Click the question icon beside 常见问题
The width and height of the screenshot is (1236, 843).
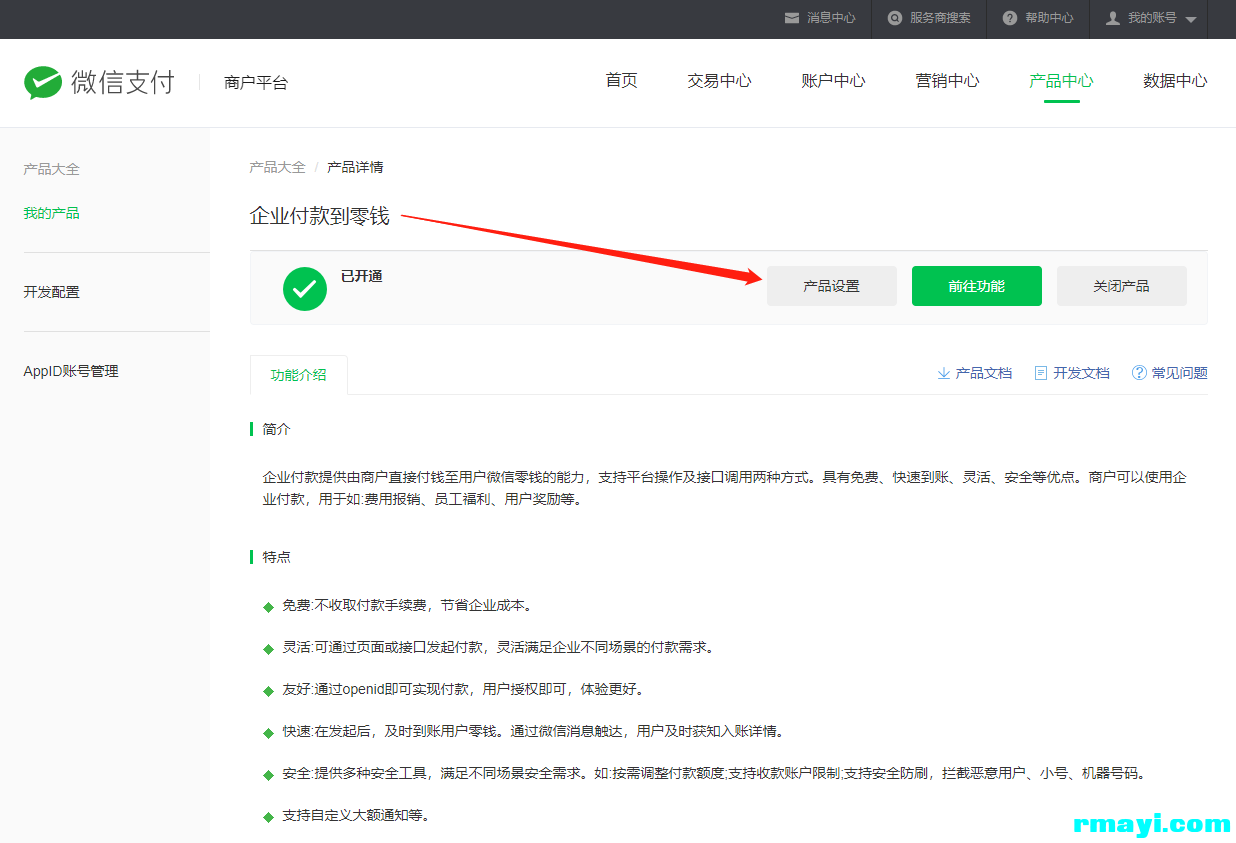(x=1139, y=373)
